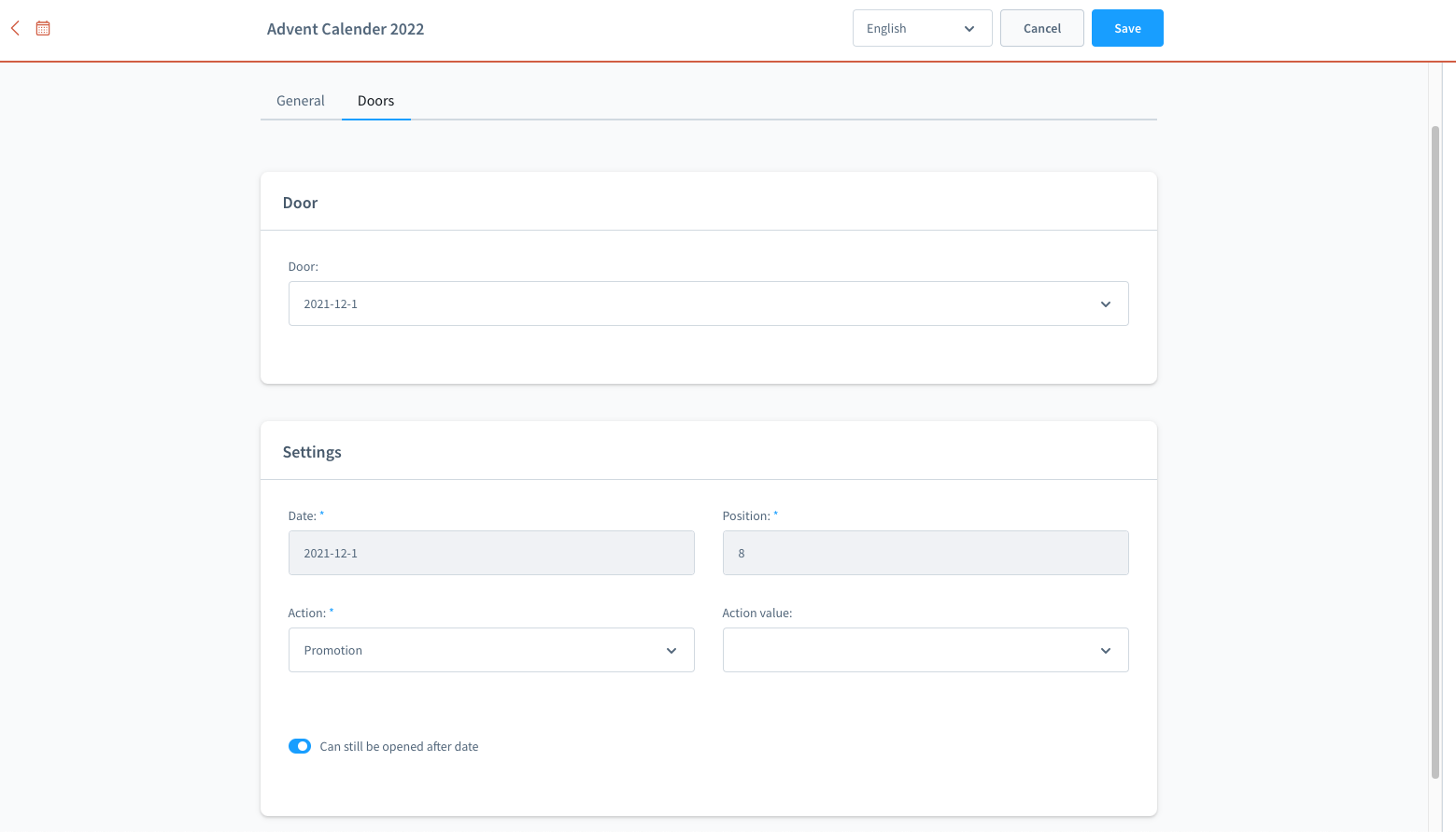
Task: Click the page vertical scrollbar
Action: click(x=1435, y=452)
